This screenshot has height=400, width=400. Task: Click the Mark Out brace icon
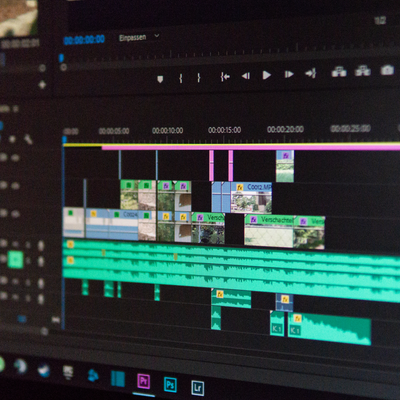coord(199,78)
